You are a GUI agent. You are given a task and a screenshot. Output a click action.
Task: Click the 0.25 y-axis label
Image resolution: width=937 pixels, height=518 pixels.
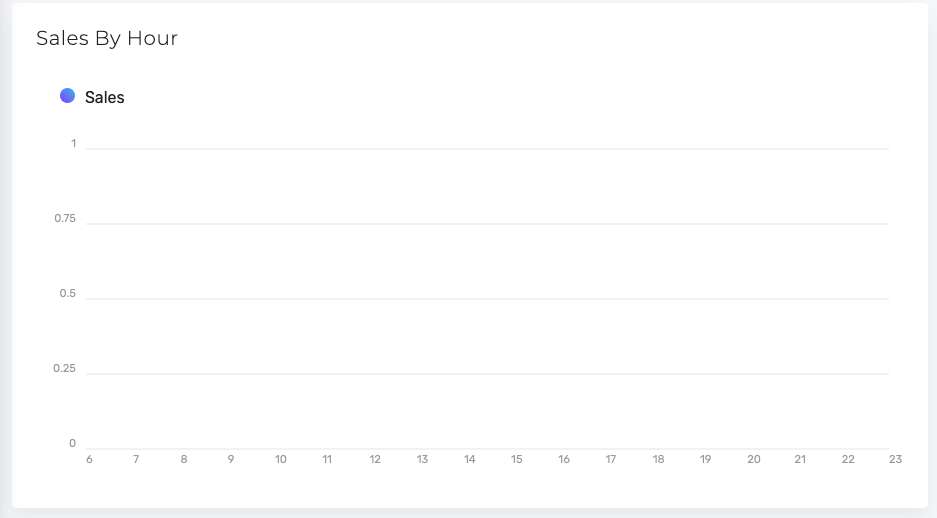point(65,369)
